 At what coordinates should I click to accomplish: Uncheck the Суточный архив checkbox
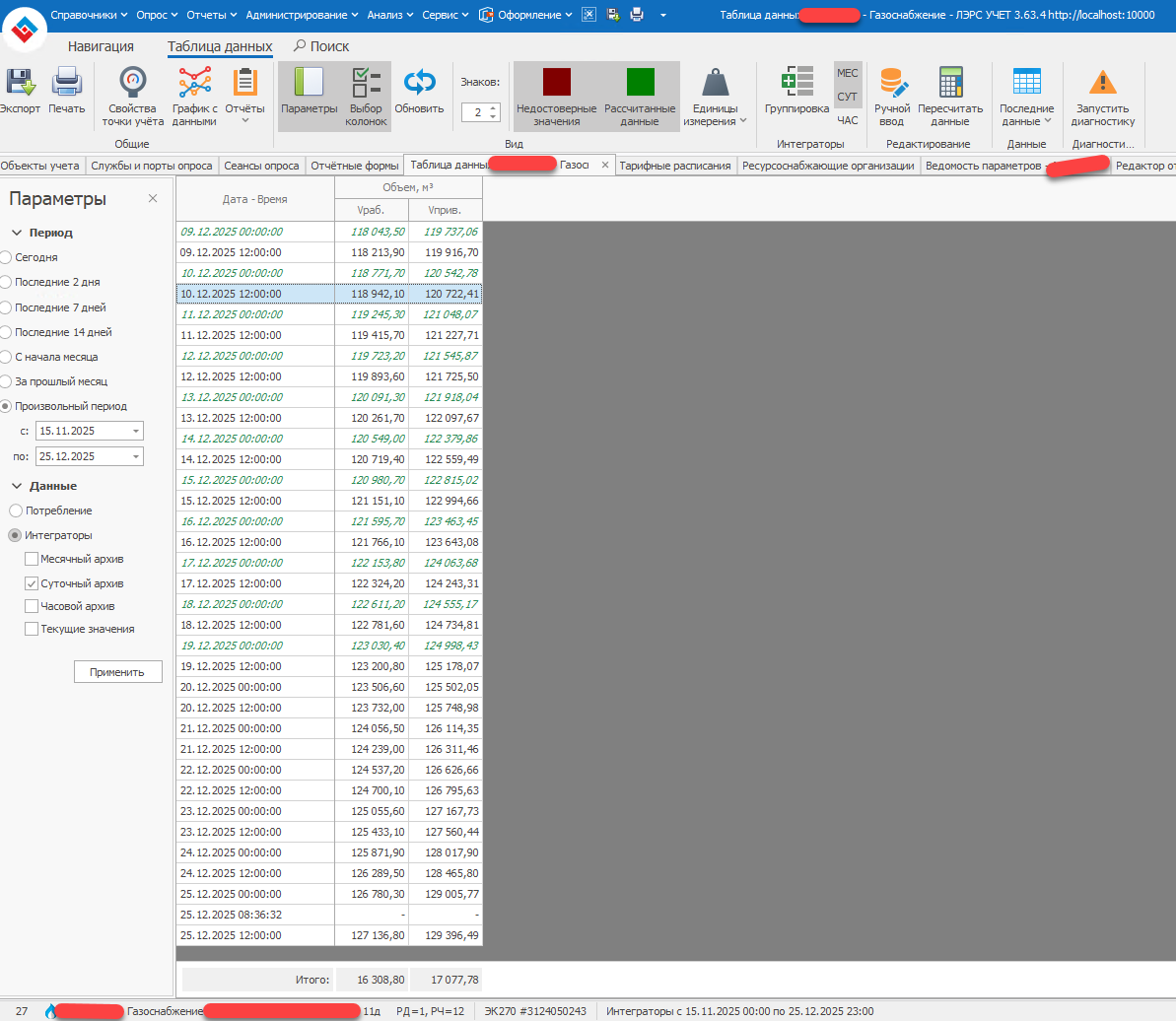(32, 583)
